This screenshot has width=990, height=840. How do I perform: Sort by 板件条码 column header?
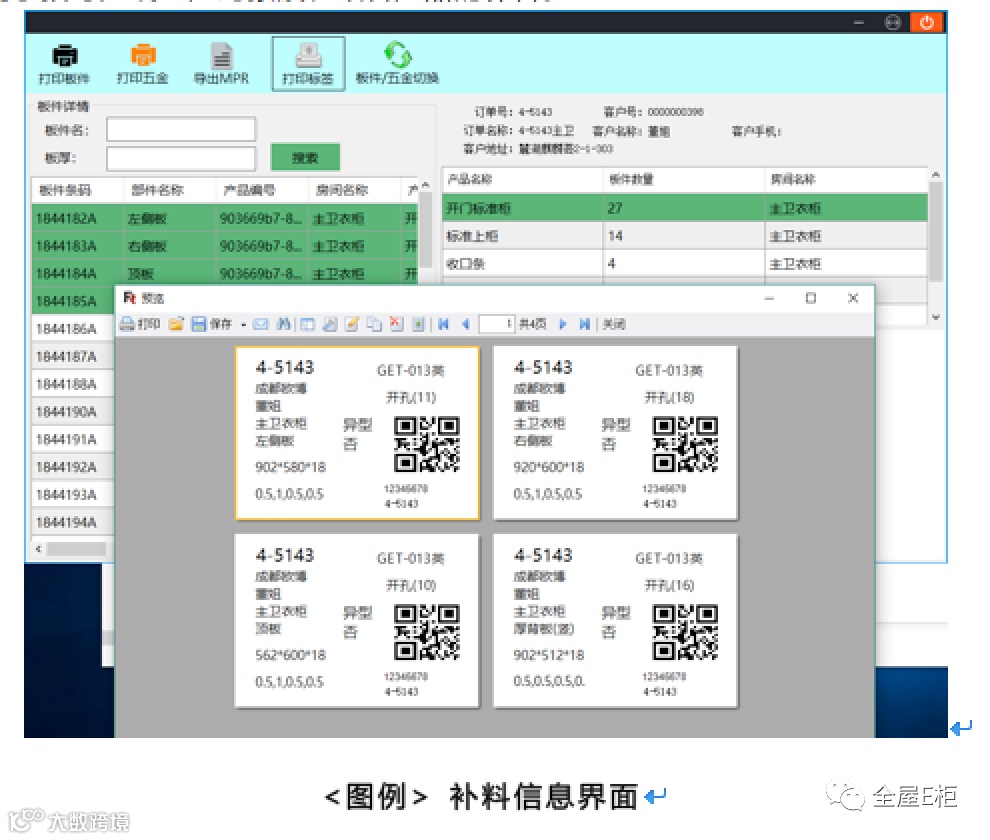[x=77, y=190]
